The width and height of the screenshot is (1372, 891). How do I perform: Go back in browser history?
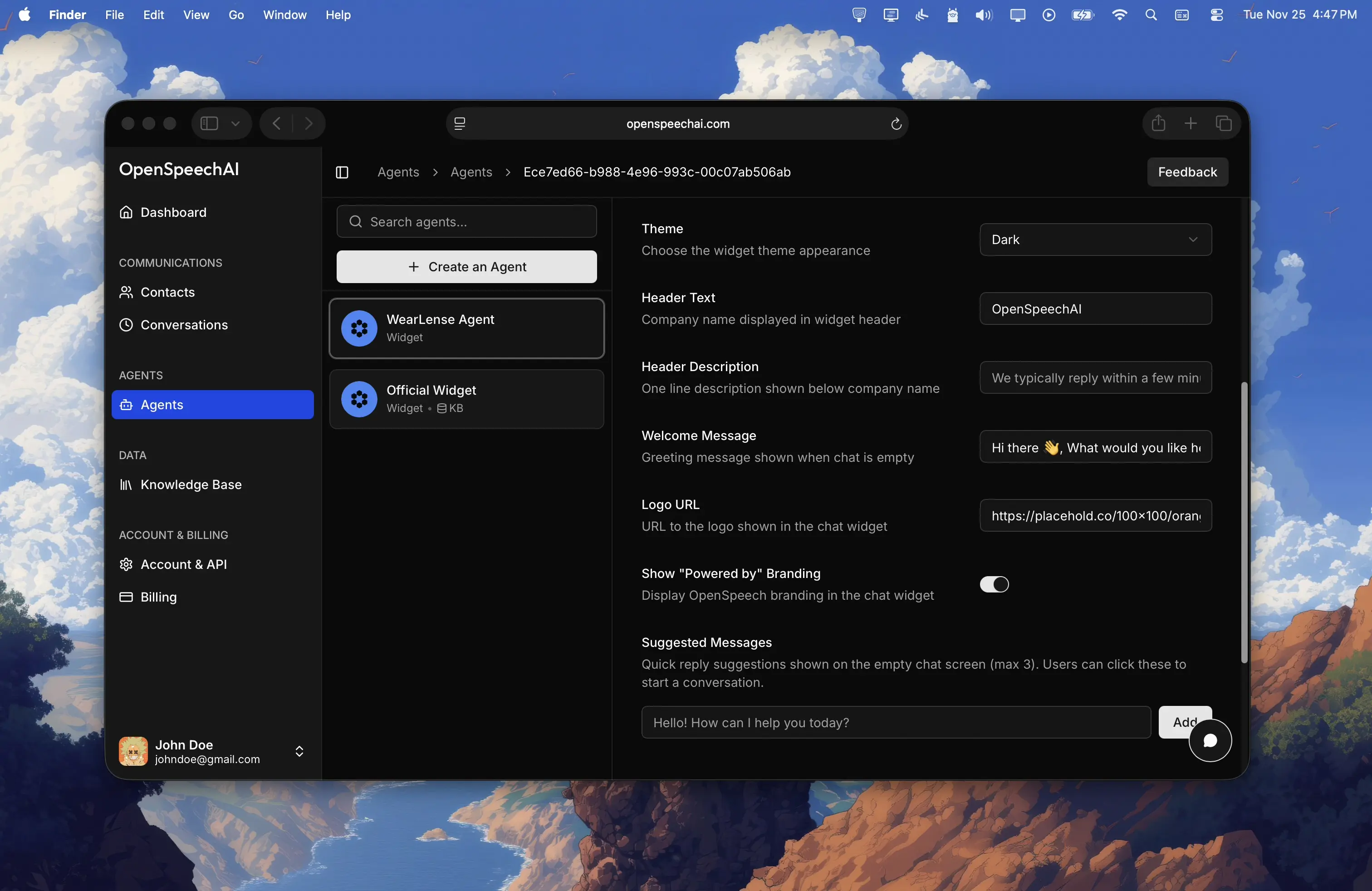[x=277, y=123]
